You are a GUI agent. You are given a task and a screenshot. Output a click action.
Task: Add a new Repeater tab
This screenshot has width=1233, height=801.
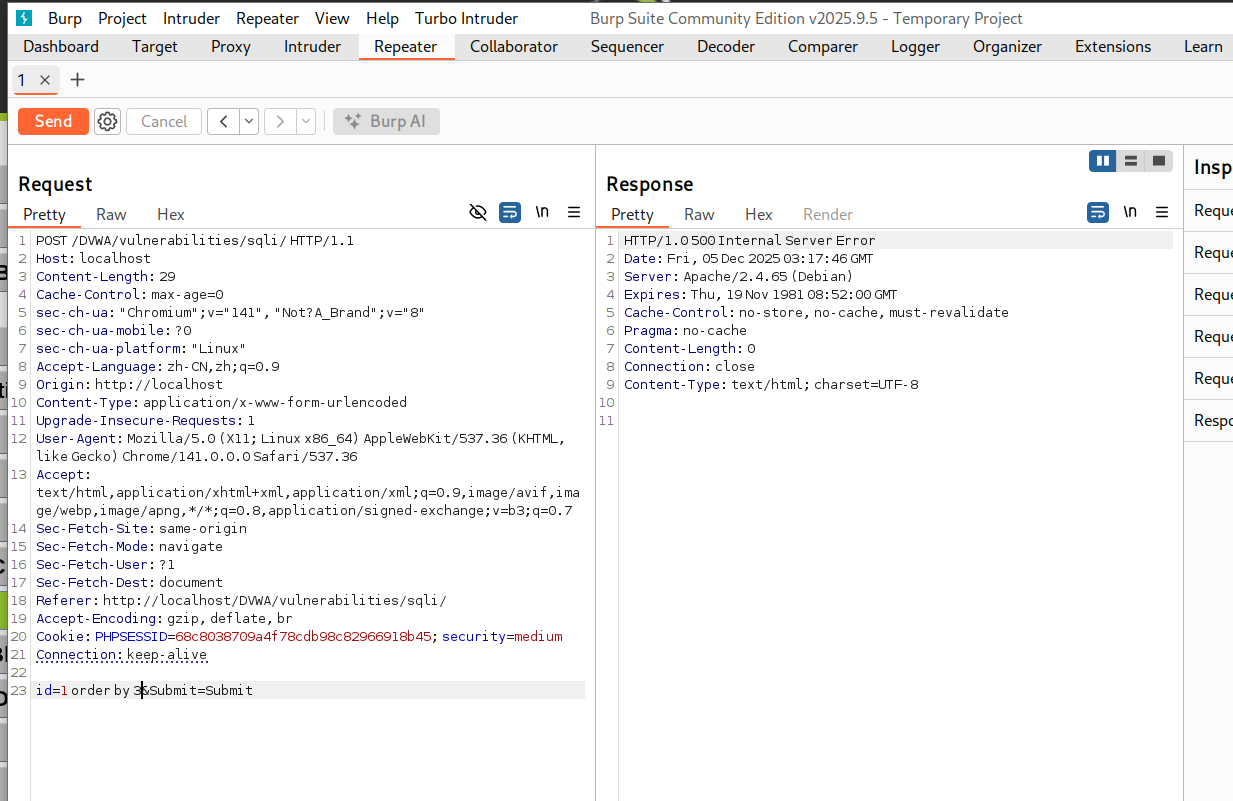click(77, 80)
